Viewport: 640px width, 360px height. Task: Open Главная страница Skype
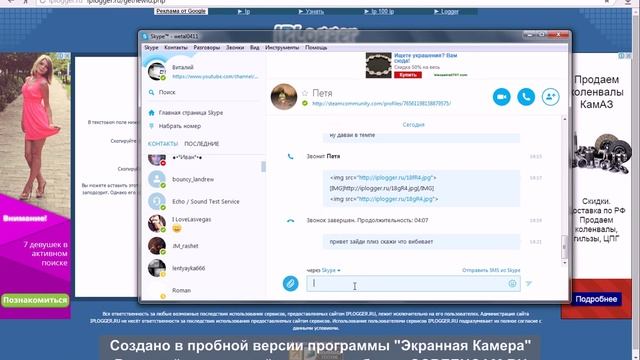point(191,113)
